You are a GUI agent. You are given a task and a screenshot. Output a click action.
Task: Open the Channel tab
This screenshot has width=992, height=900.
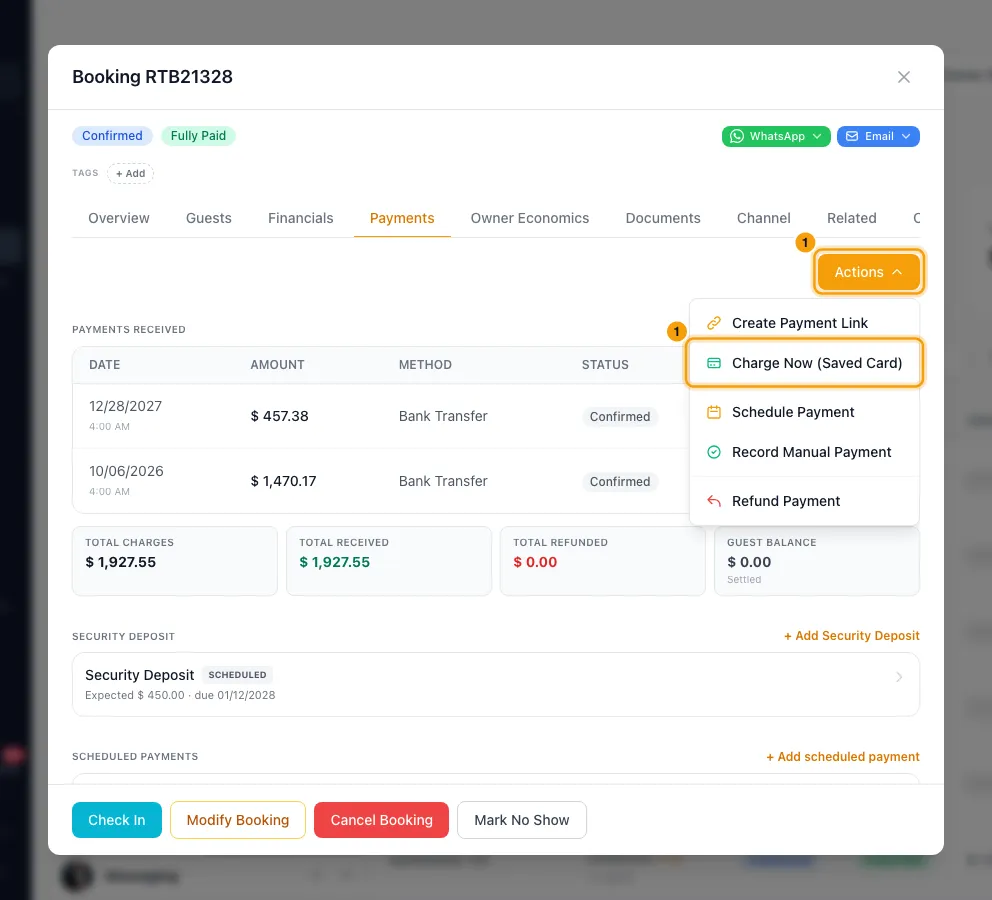click(x=764, y=218)
